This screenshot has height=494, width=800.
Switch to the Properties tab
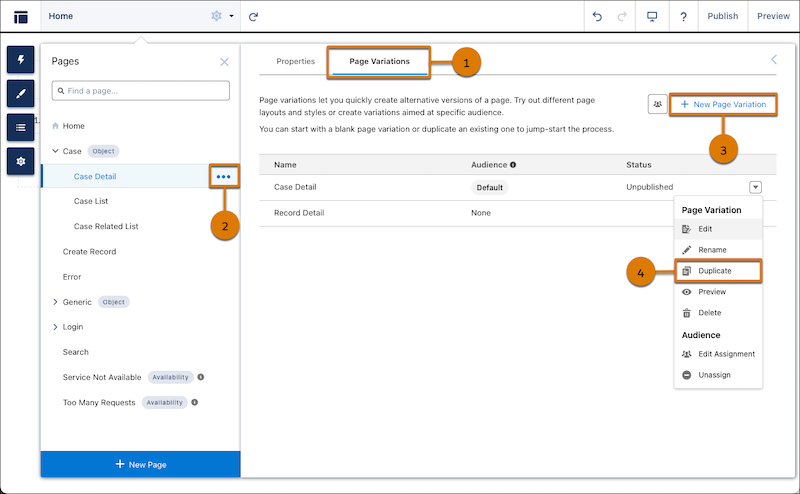295,62
